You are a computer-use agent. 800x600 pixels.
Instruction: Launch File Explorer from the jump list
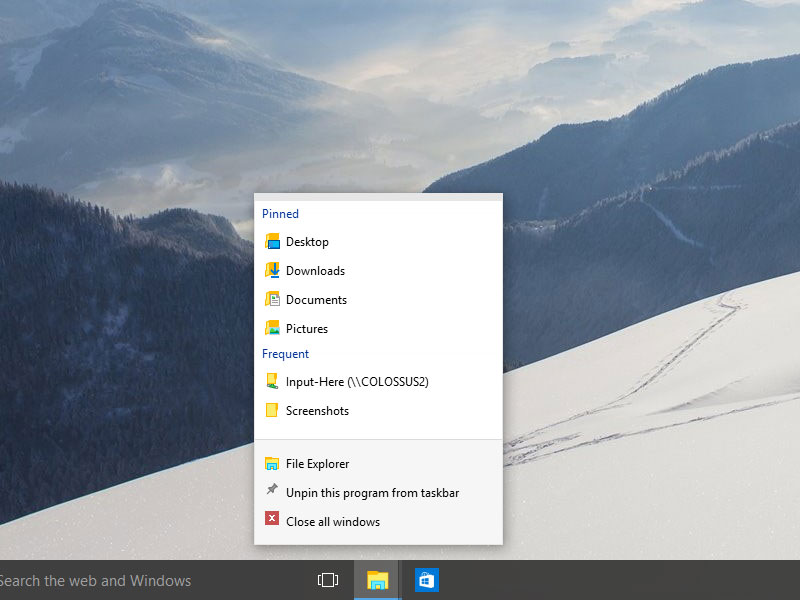tap(378, 464)
